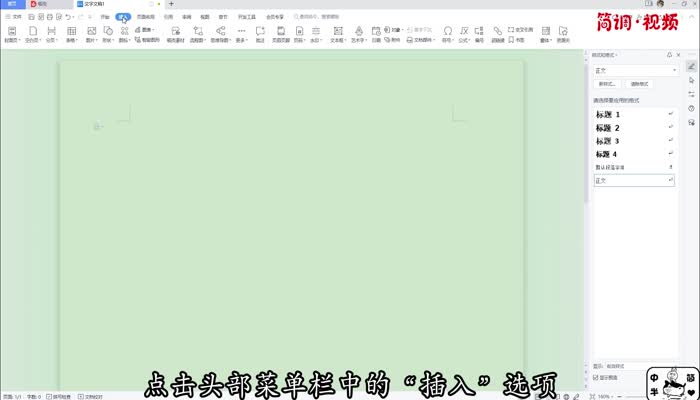Insert a page break
The height and width of the screenshot is (400, 700).
[x=52, y=34]
